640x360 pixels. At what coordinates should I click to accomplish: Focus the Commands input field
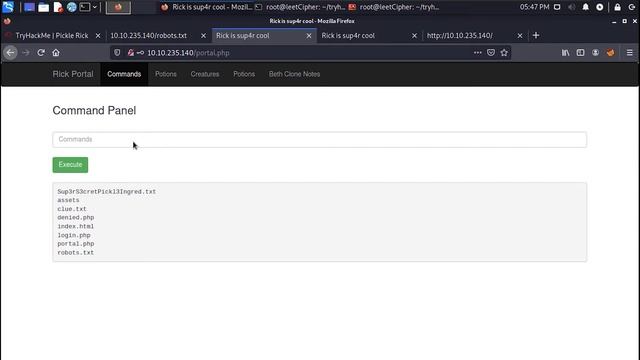(320, 140)
